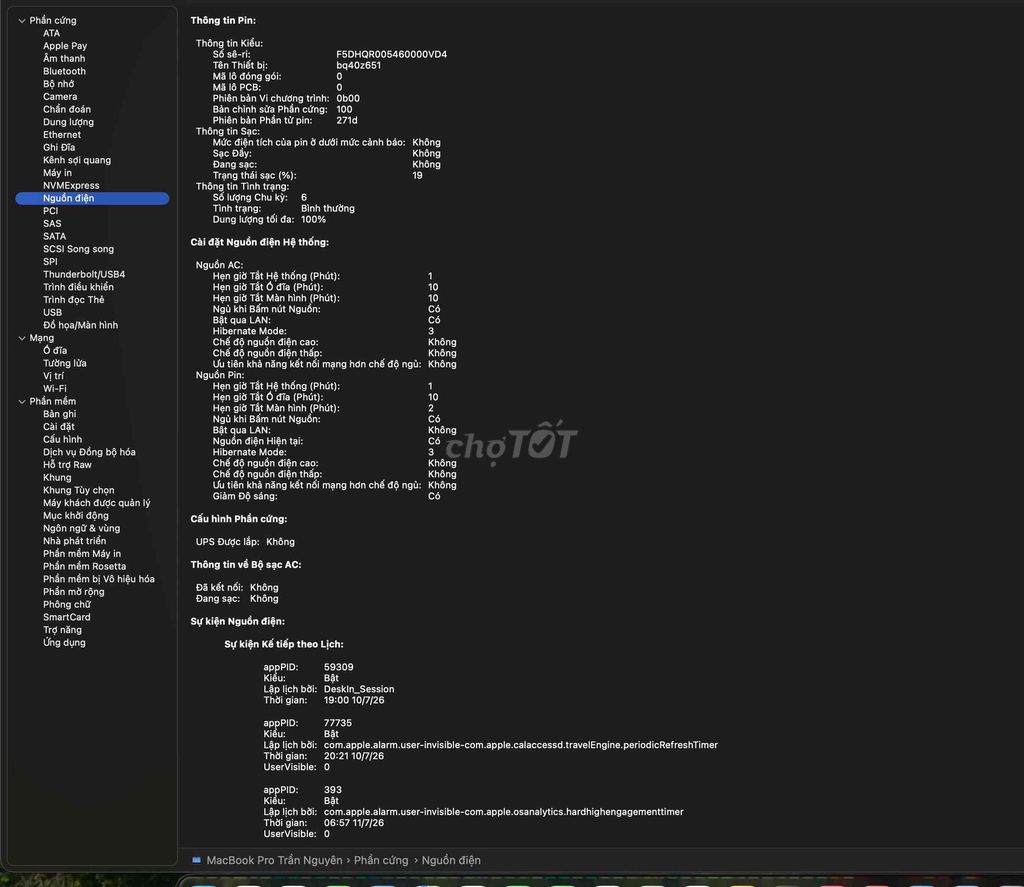Open the Bluetooth hardware entry
The image size is (1024, 887).
[x=64, y=71]
